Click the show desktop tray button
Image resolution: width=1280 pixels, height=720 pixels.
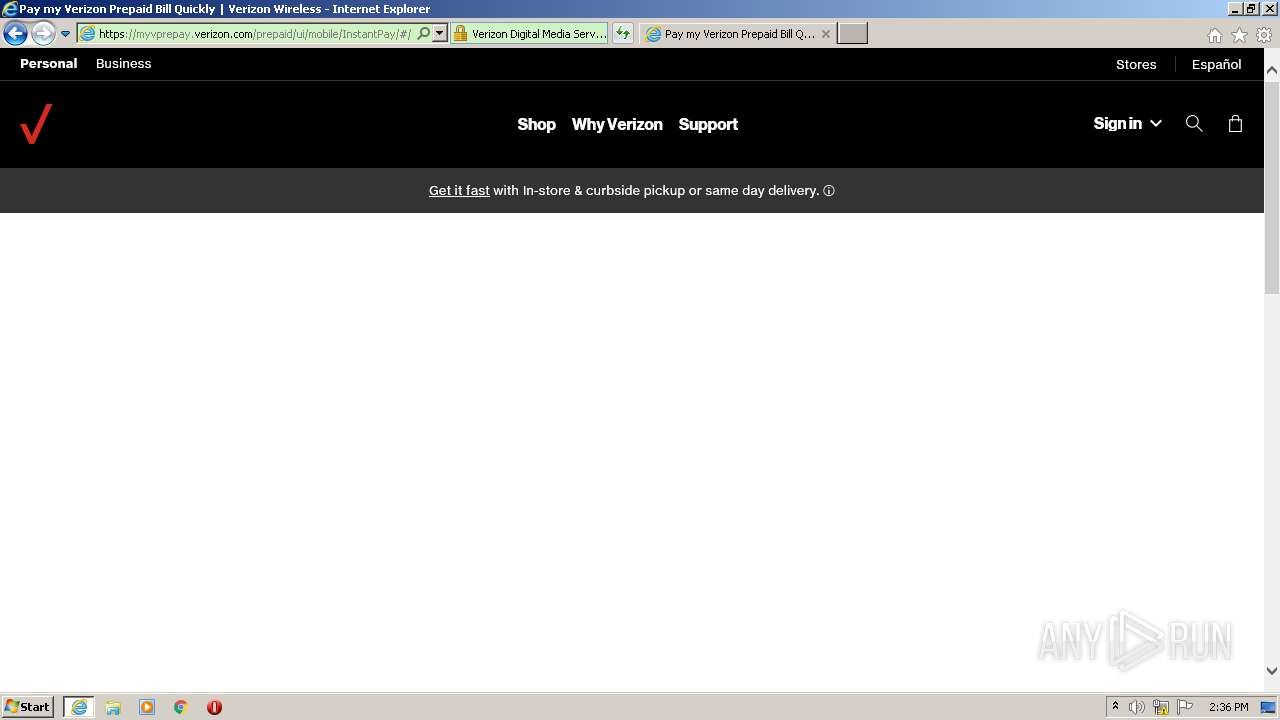pos(1269,707)
